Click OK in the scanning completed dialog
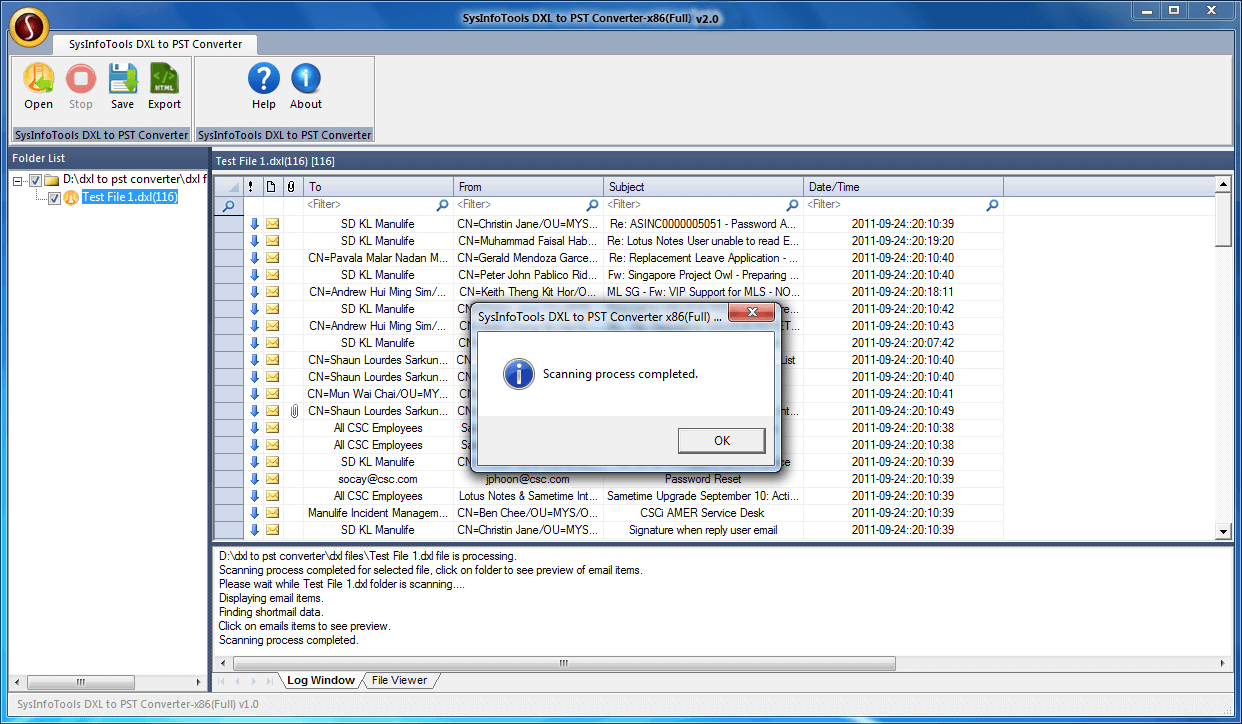This screenshot has width=1242, height=724. (x=721, y=440)
